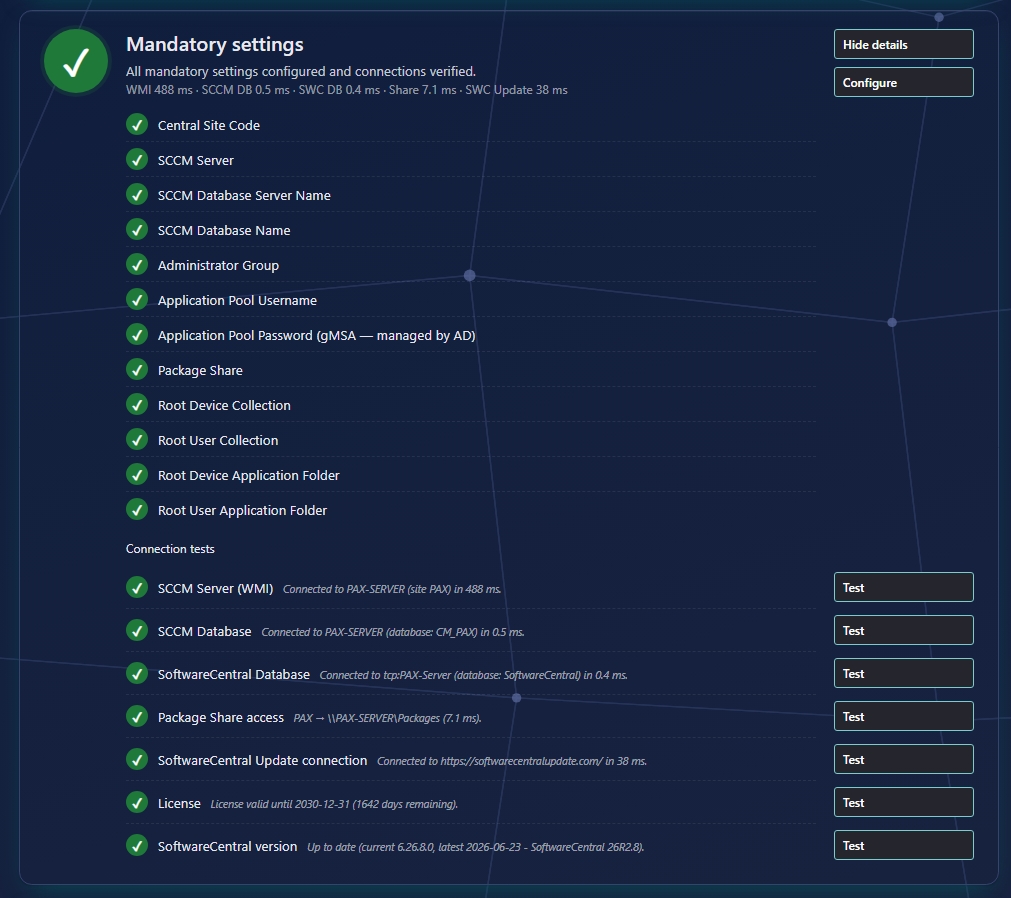Click the Root User Collection label
This screenshot has height=898, width=1011.
[x=218, y=440]
